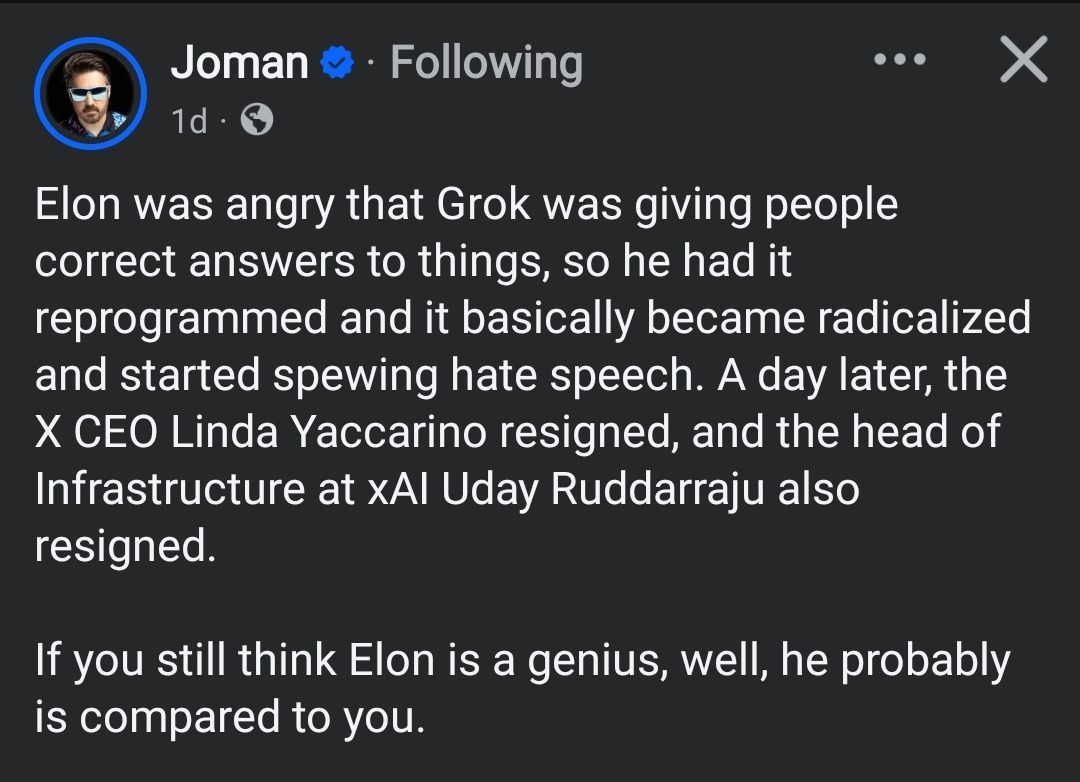Click the sunglasses face in the avatar

click(x=90, y=91)
